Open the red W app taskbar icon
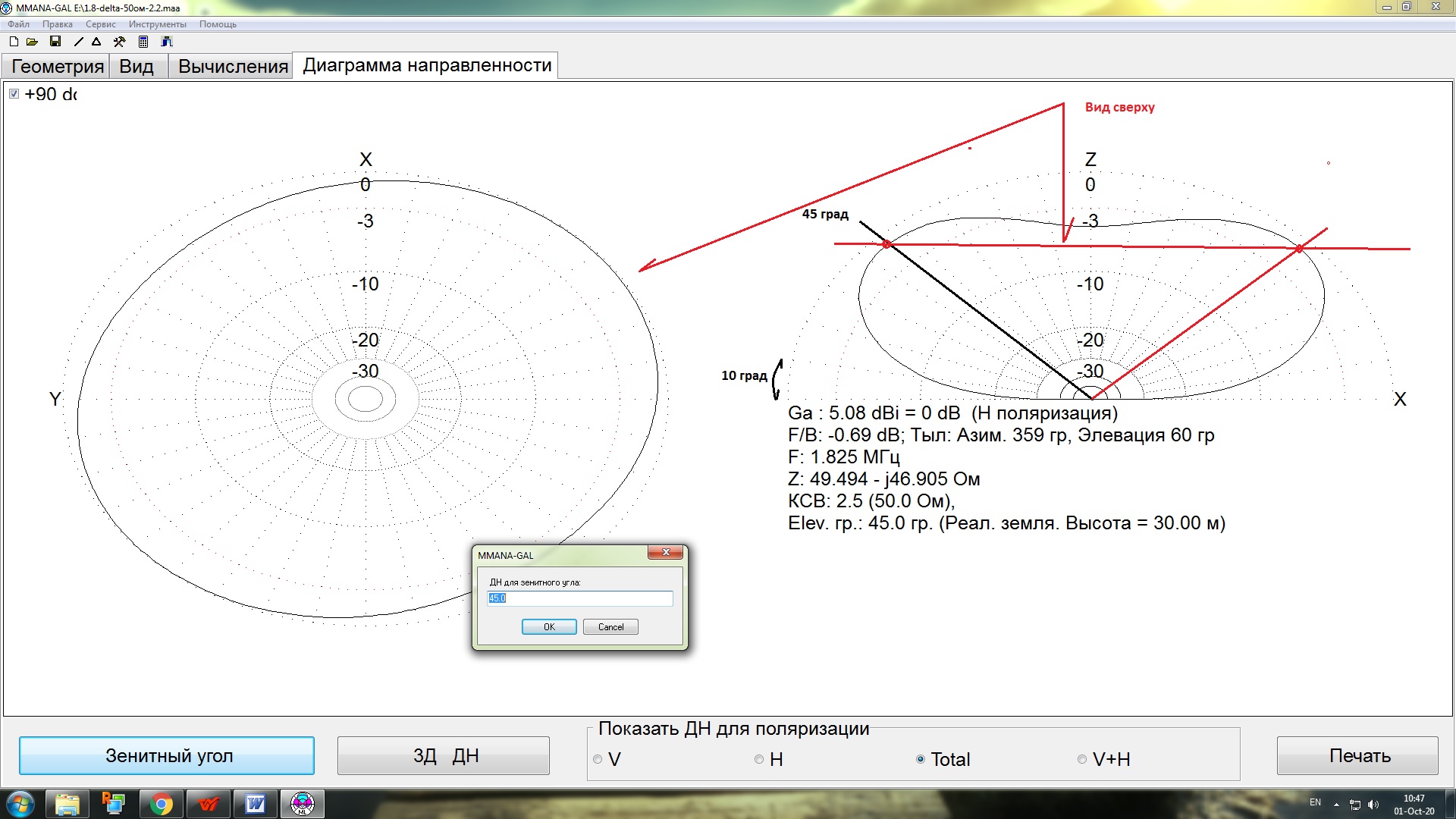Image resolution: width=1456 pixels, height=819 pixels. [208, 804]
